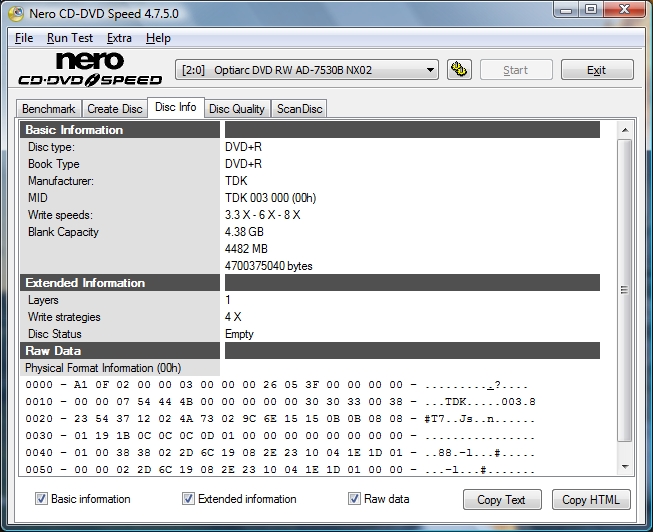Screen dimensions: 653x532
Task: Click the 'Write strategies' label
Action: pyautogui.click(x=64, y=317)
